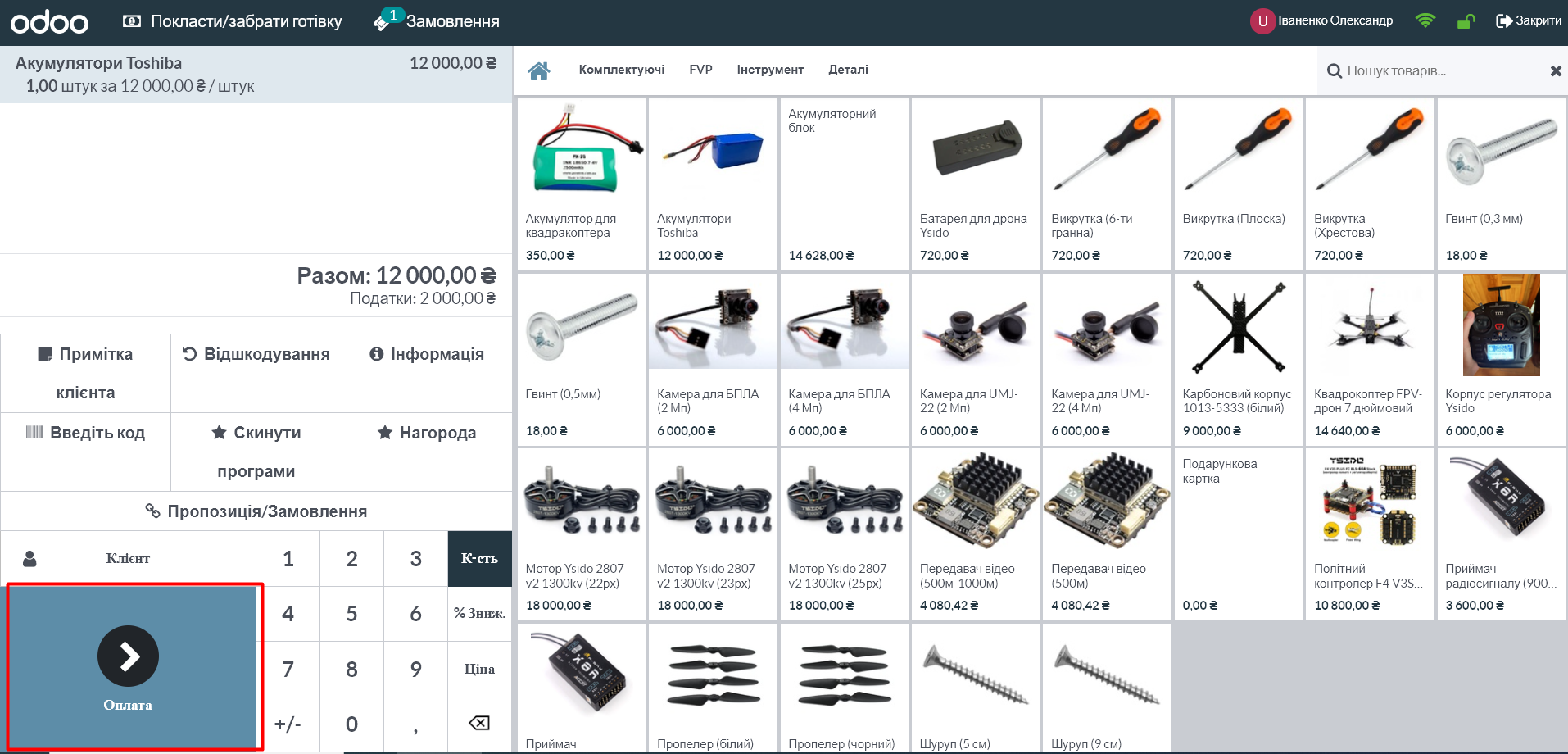Screen dimensions: 1568x754
Task: Open the Комплектуючі category
Action: [x=621, y=70]
